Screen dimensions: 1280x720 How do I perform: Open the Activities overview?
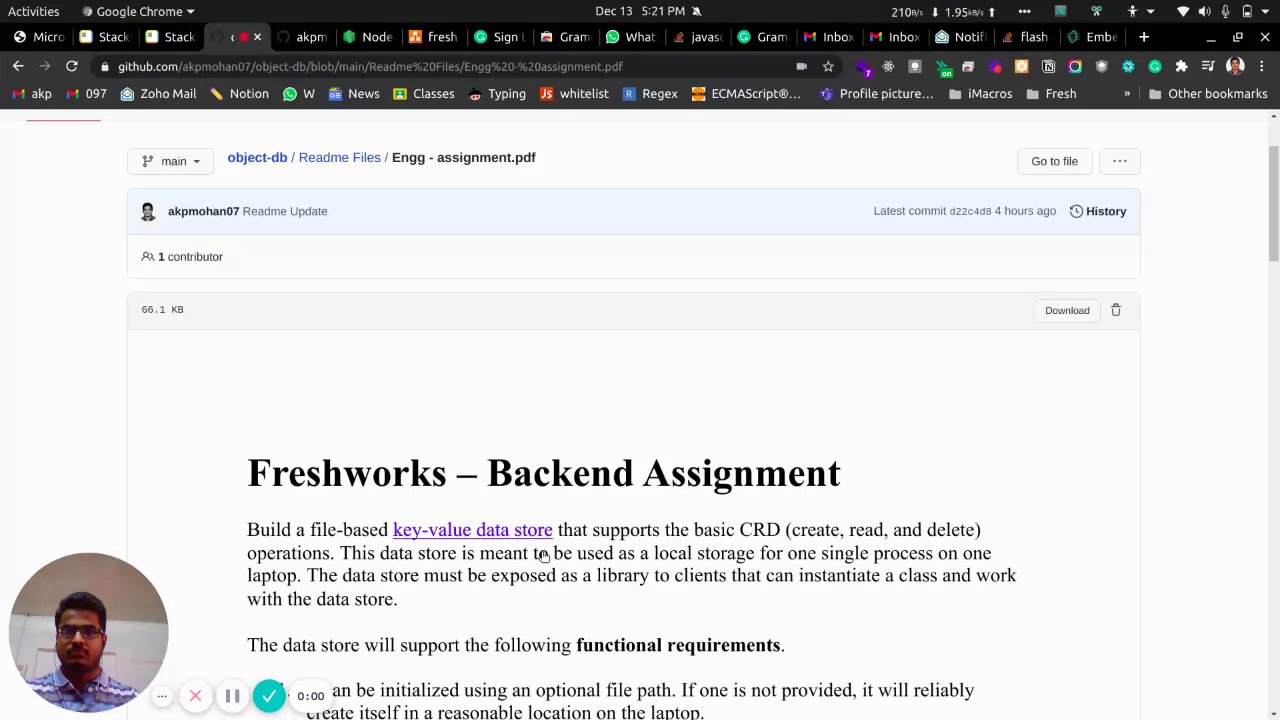34,11
